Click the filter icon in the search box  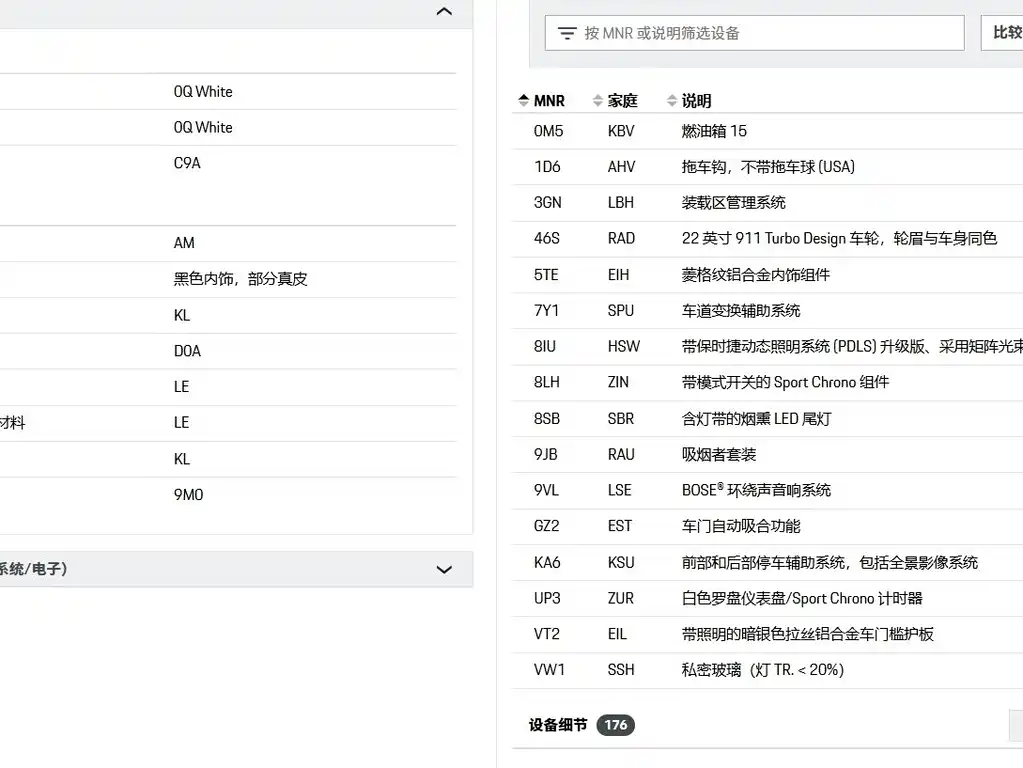(x=567, y=33)
